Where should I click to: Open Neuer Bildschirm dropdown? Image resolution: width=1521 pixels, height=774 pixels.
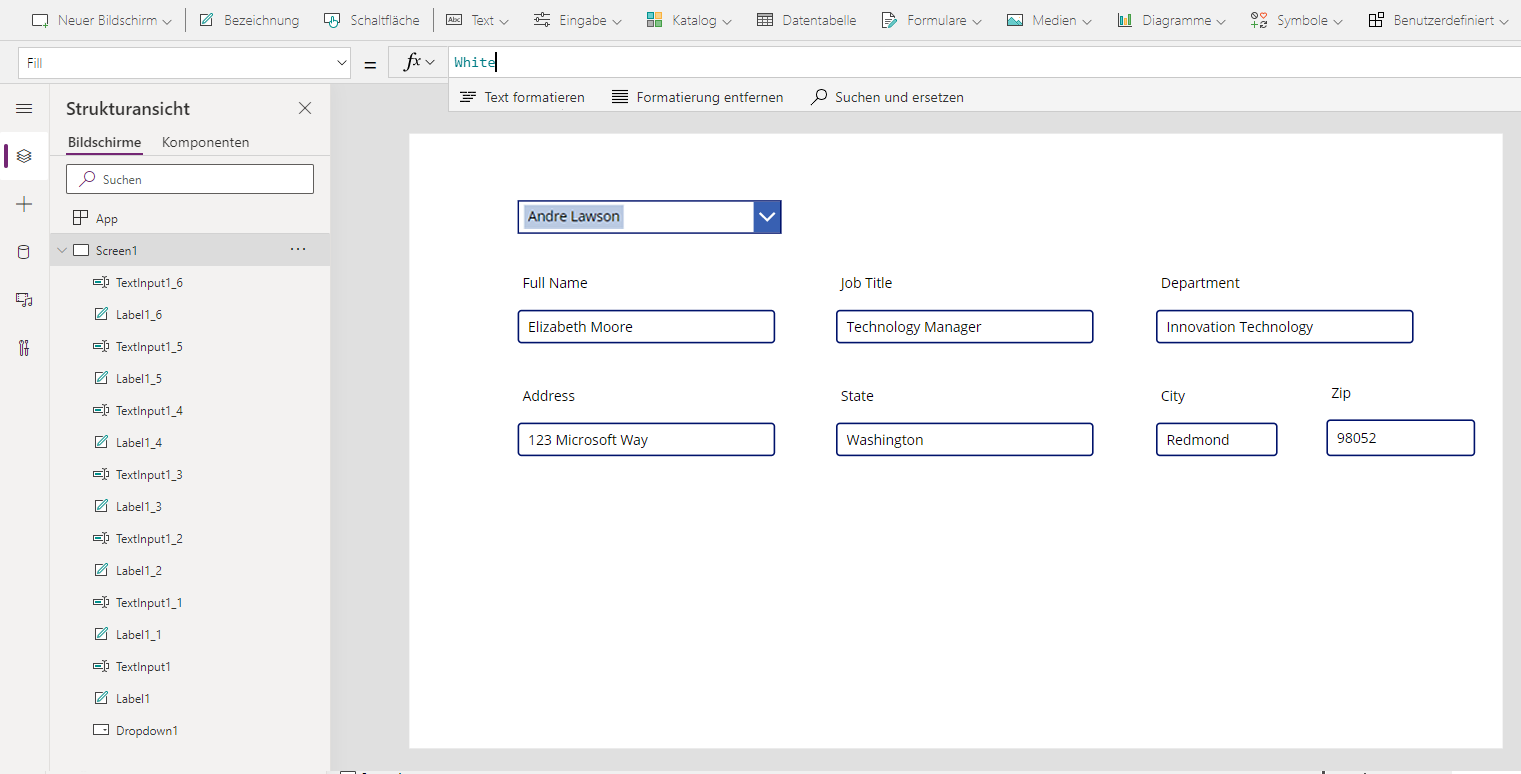click(x=101, y=20)
